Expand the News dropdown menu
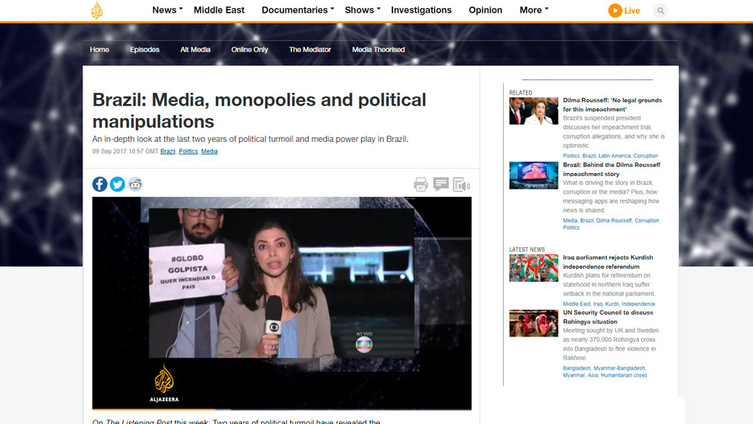Image resolution: width=753 pixels, height=424 pixels. point(167,10)
